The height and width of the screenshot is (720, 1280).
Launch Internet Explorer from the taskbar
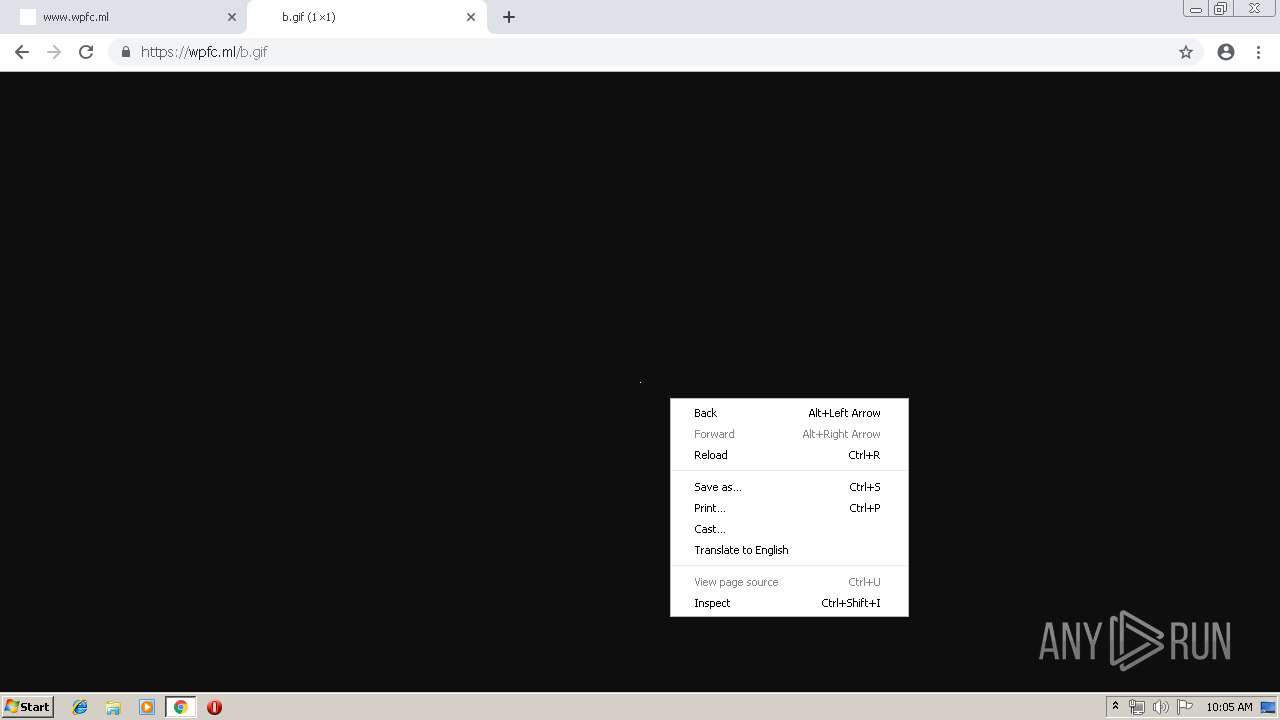tap(80, 707)
